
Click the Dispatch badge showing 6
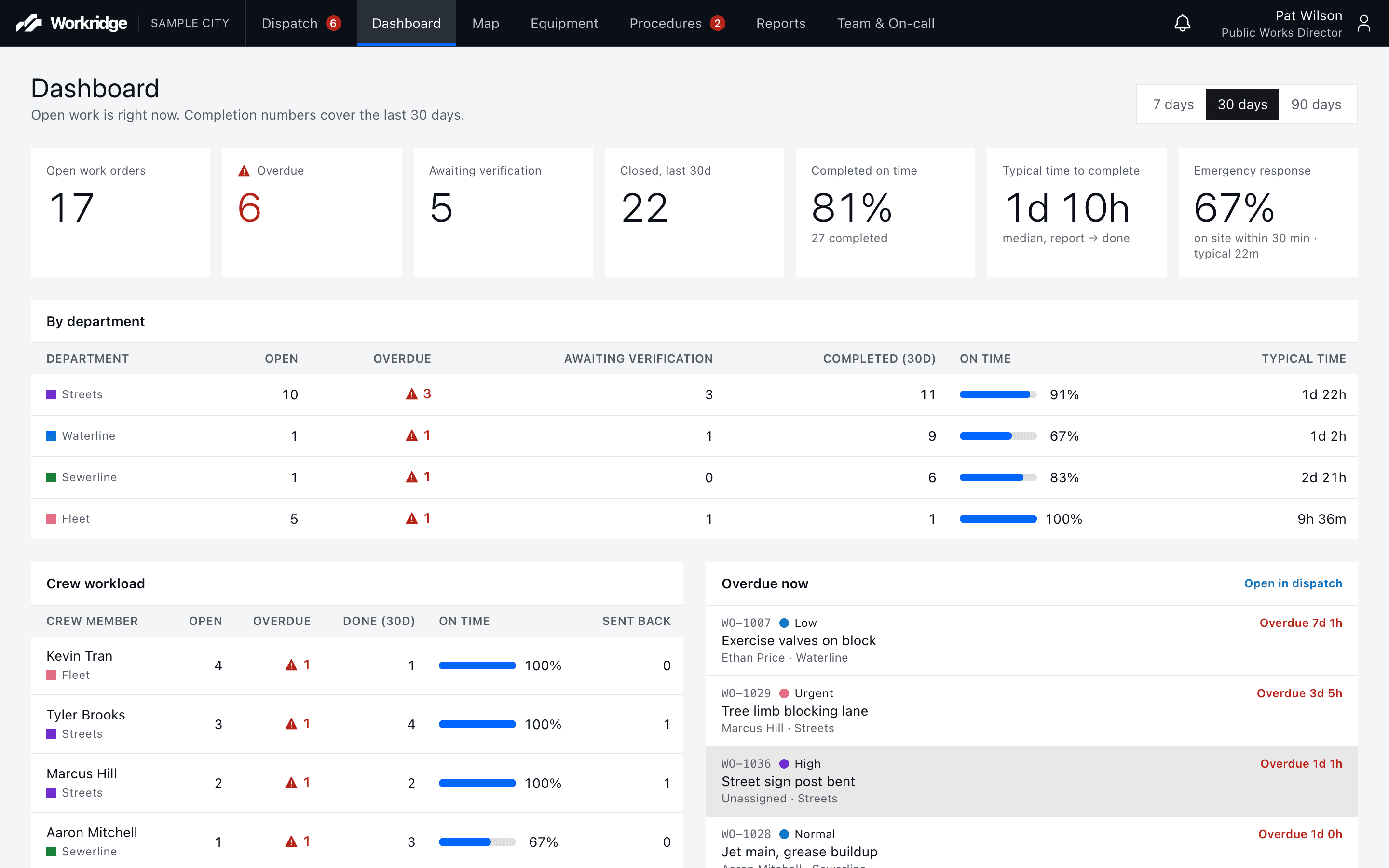[x=333, y=23]
